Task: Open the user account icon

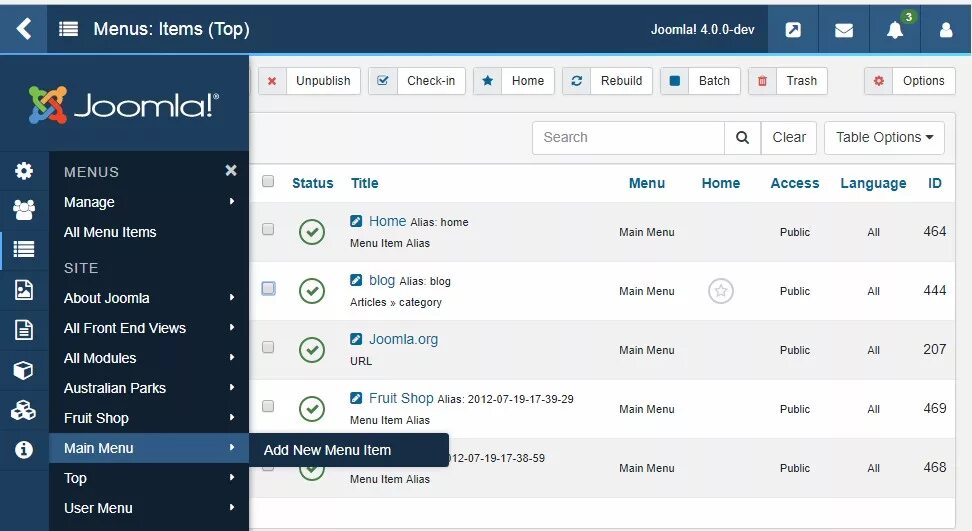Action: click(x=946, y=30)
